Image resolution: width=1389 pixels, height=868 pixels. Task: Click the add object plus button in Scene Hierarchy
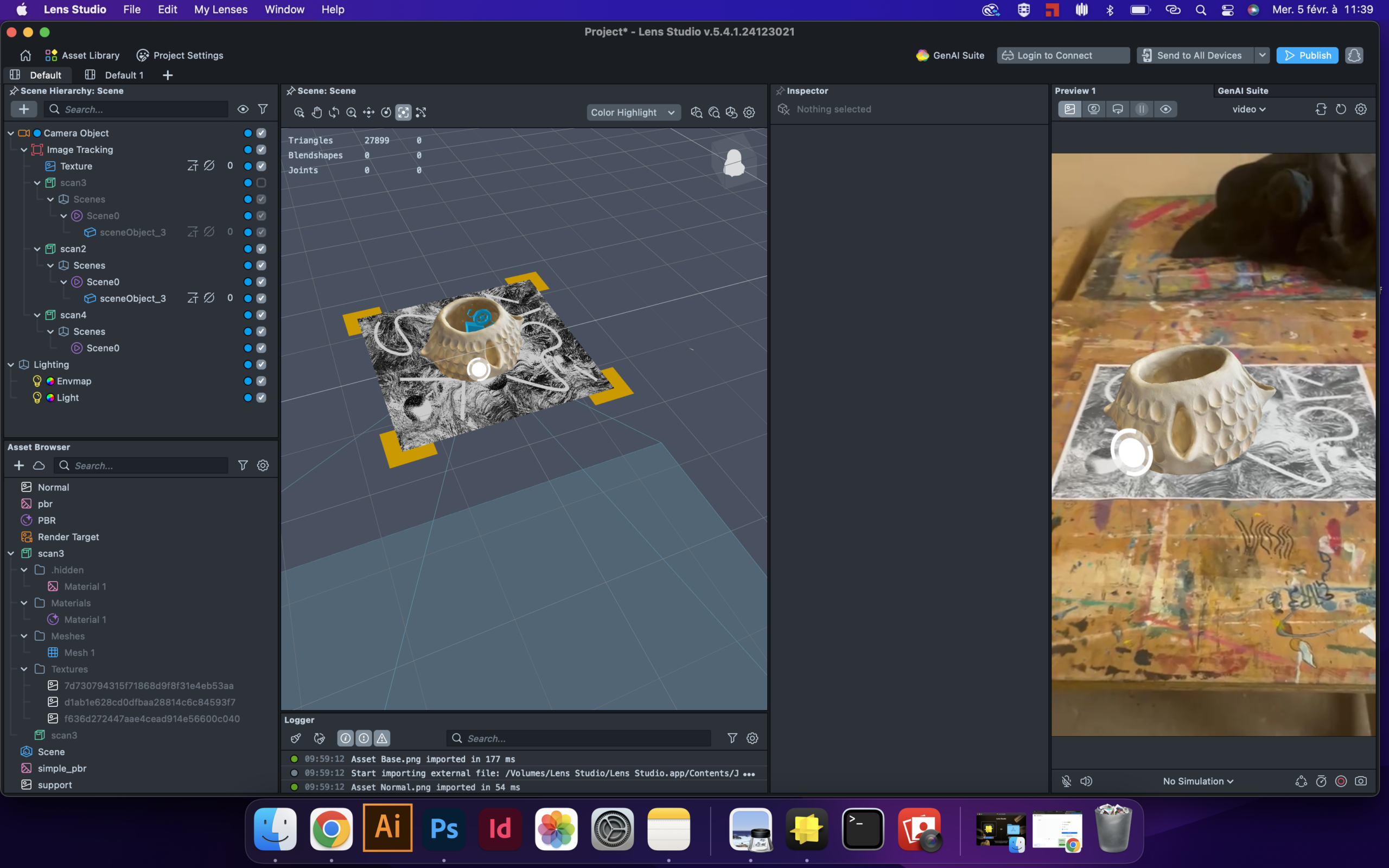(x=23, y=109)
